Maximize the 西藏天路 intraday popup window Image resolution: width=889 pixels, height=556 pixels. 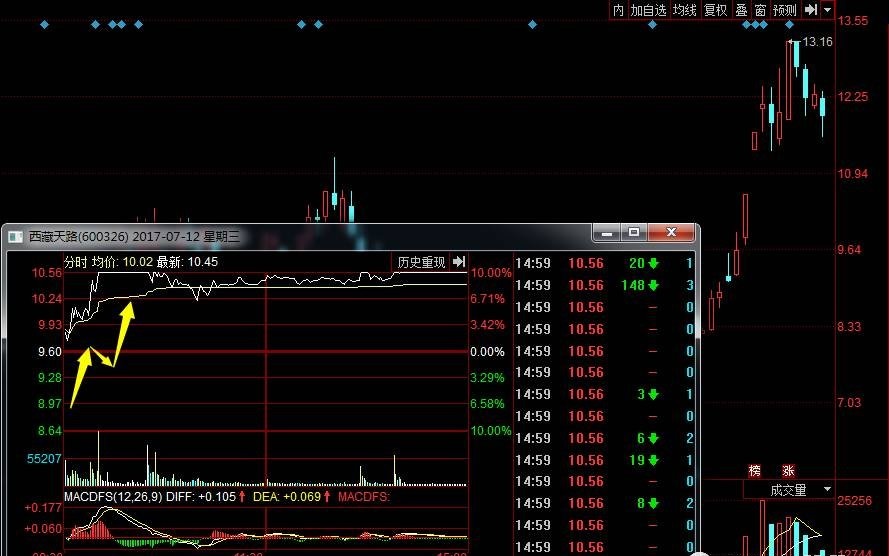pyautogui.click(x=634, y=233)
